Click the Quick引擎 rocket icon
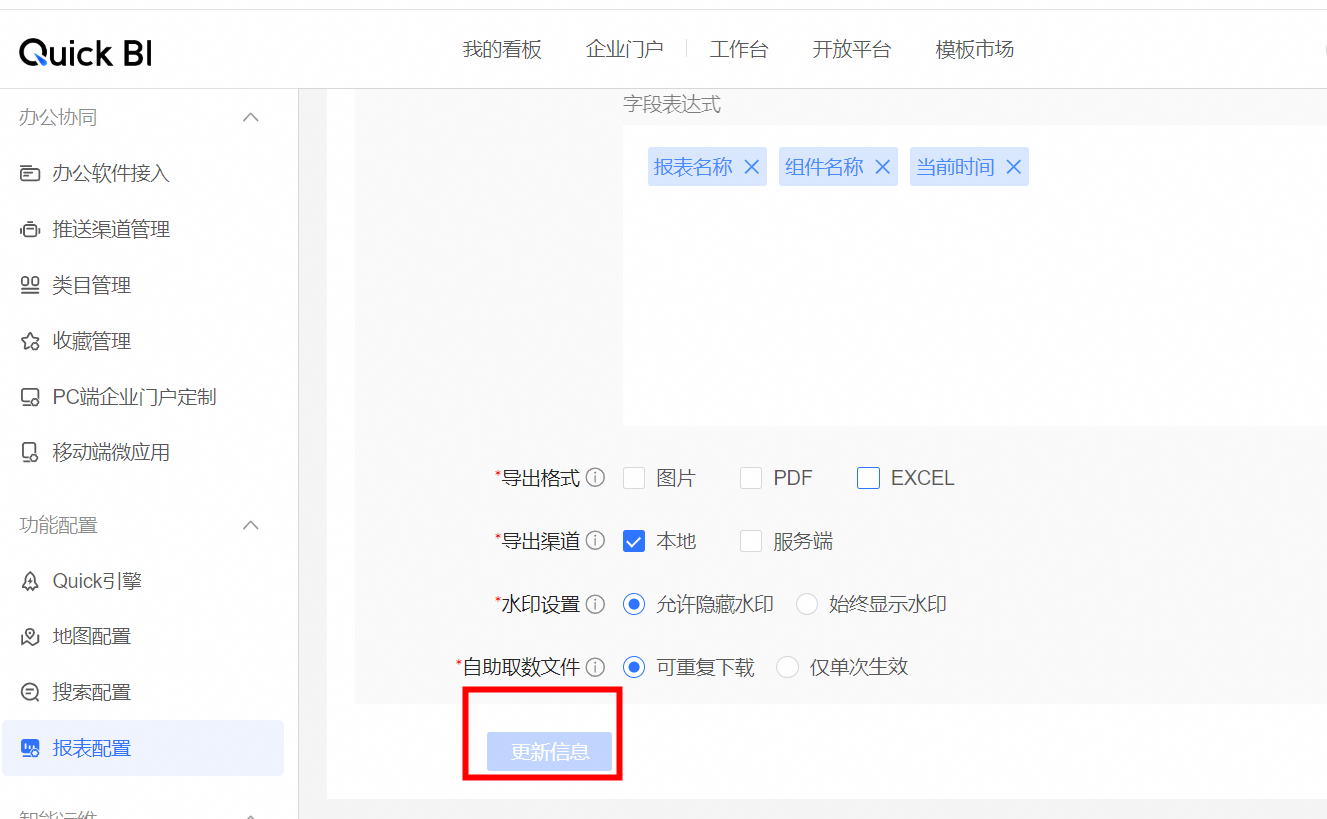 [x=30, y=581]
